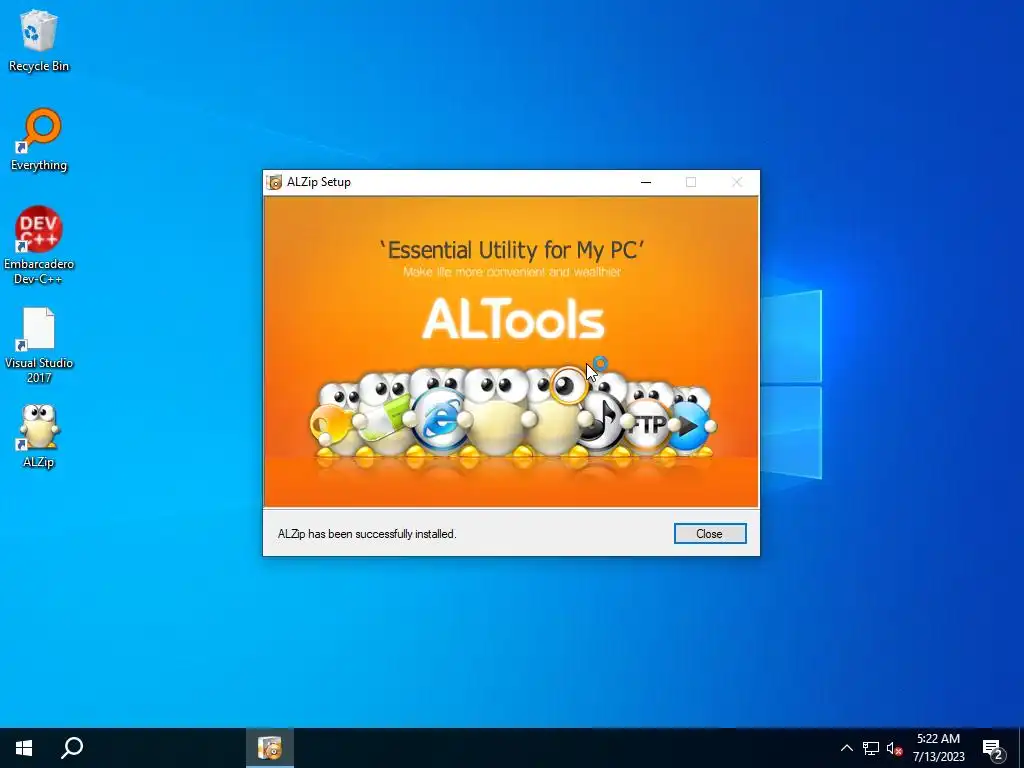Image resolution: width=1024 pixels, height=768 pixels.
Task: Open the Windows Start menu
Action: tap(24, 748)
